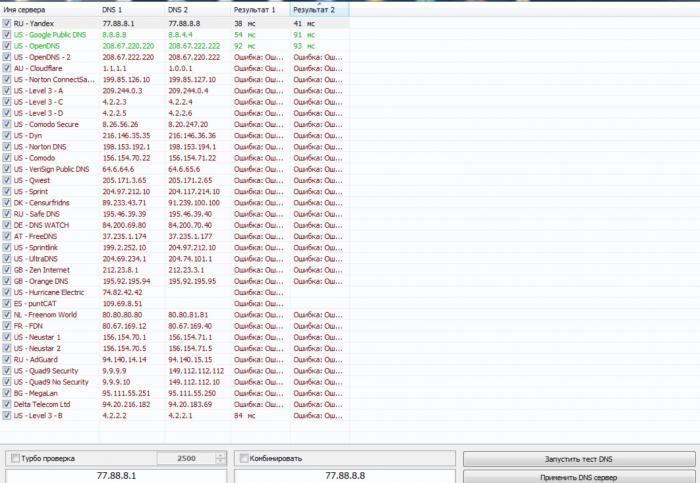This screenshot has height=483, width=700.
Task: Sort by the Результат 2 column header
Action: coord(320,9)
